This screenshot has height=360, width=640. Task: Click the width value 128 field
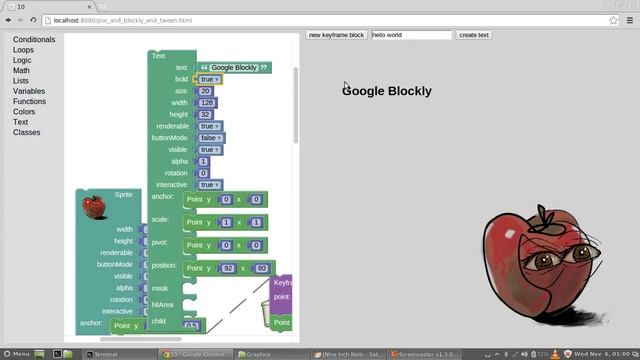pos(207,103)
